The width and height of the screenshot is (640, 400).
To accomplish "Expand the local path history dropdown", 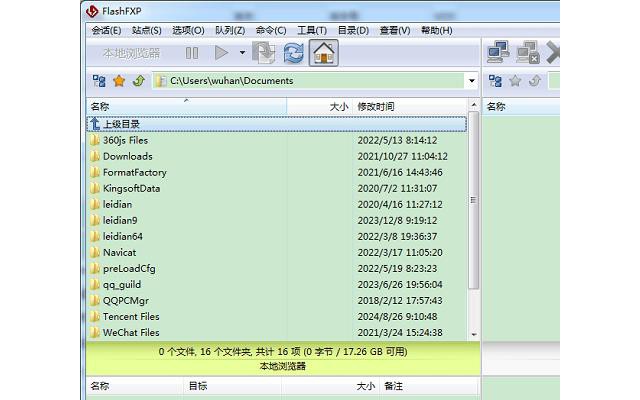I will pyautogui.click(x=471, y=81).
